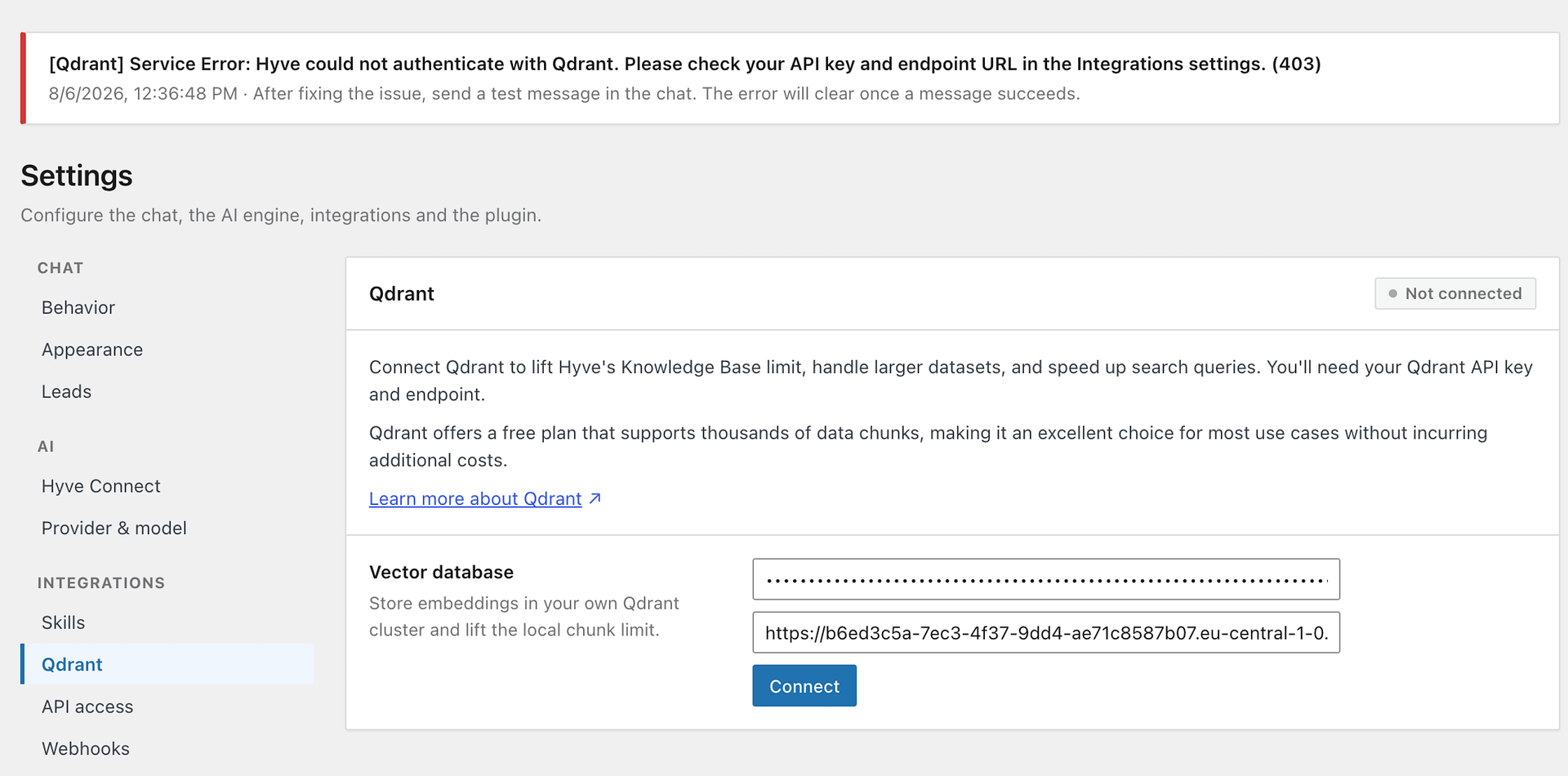Screen dimensions: 1568x776
Task: Focus the masked Qdrant API key field
Action: point(1046,579)
